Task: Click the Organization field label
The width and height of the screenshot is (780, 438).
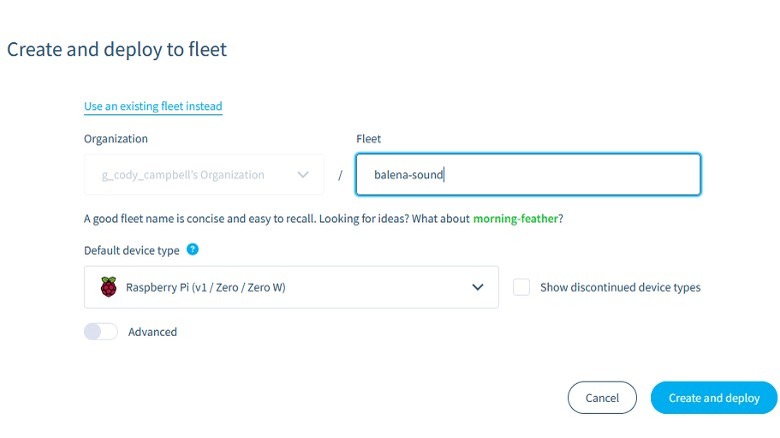Action: (x=116, y=139)
